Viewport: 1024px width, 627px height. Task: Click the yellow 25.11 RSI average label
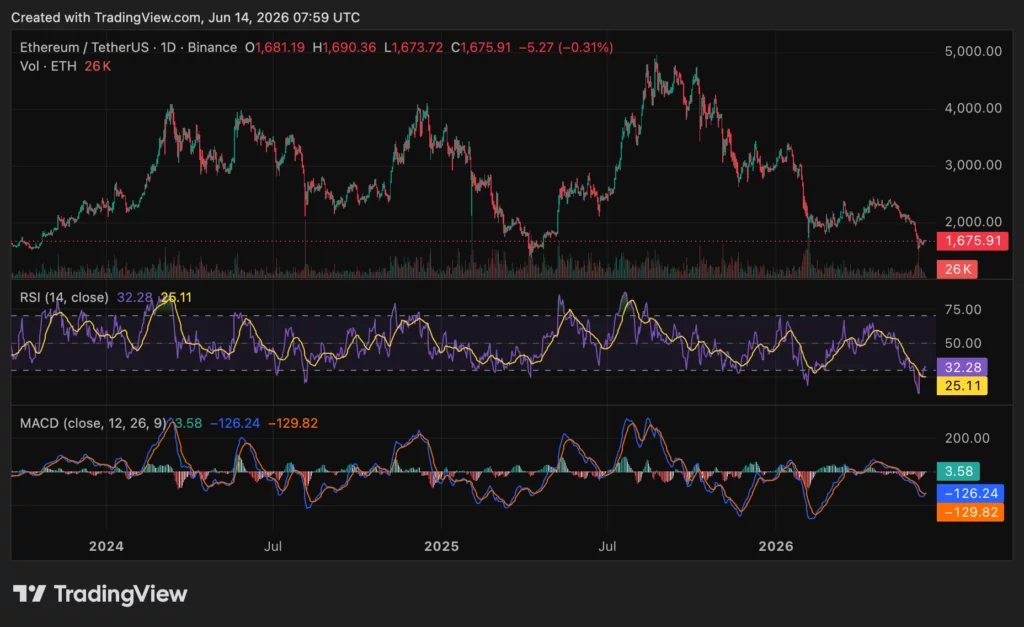point(962,385)
